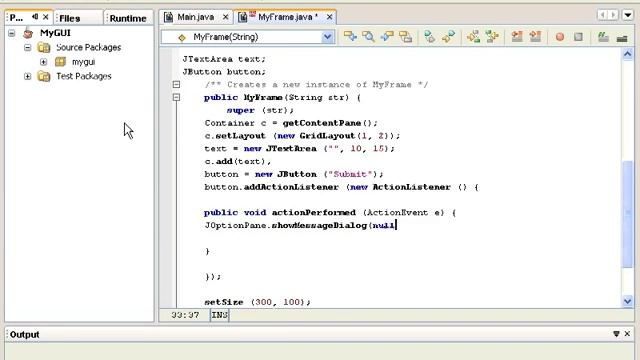Click the 'actionPerformed' method declaration line

330,213
